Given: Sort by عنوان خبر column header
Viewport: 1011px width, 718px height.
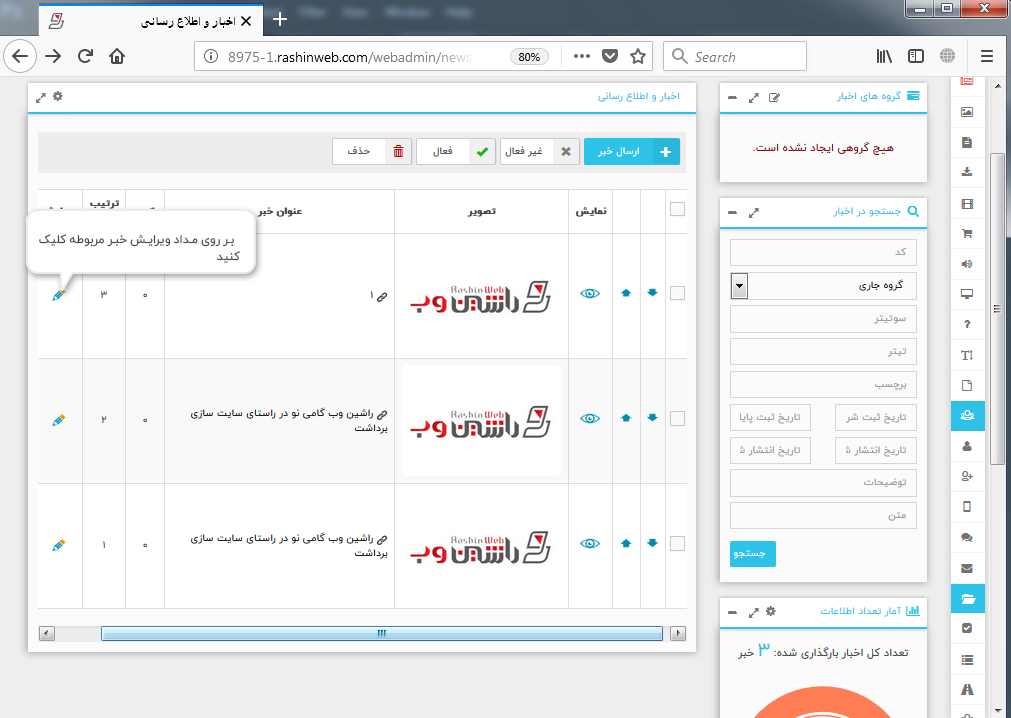Looking at the screenshot, I should point(280,211).
